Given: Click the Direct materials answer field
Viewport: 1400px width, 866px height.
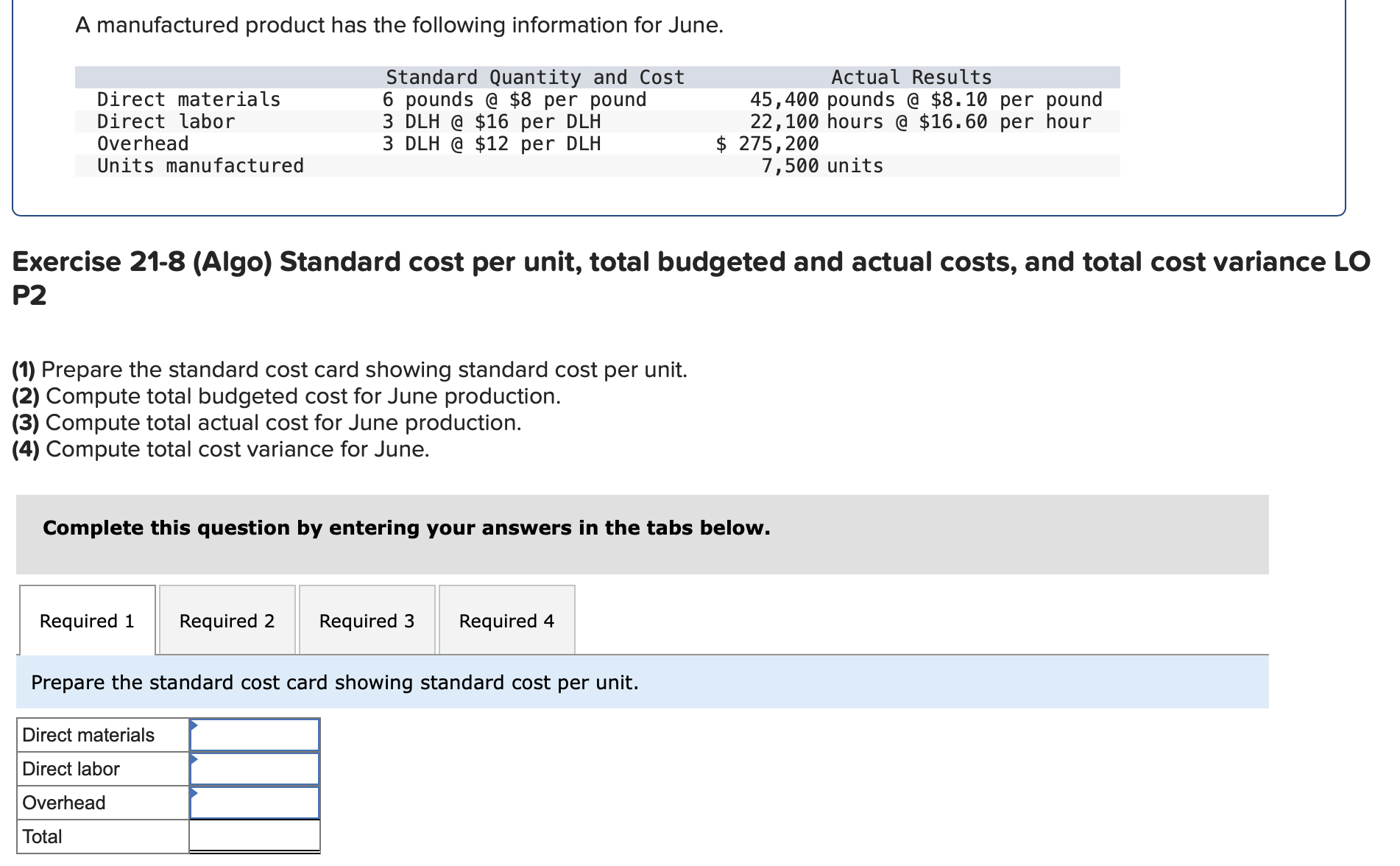Looking at the screenshot, I should tap(255, 735).
